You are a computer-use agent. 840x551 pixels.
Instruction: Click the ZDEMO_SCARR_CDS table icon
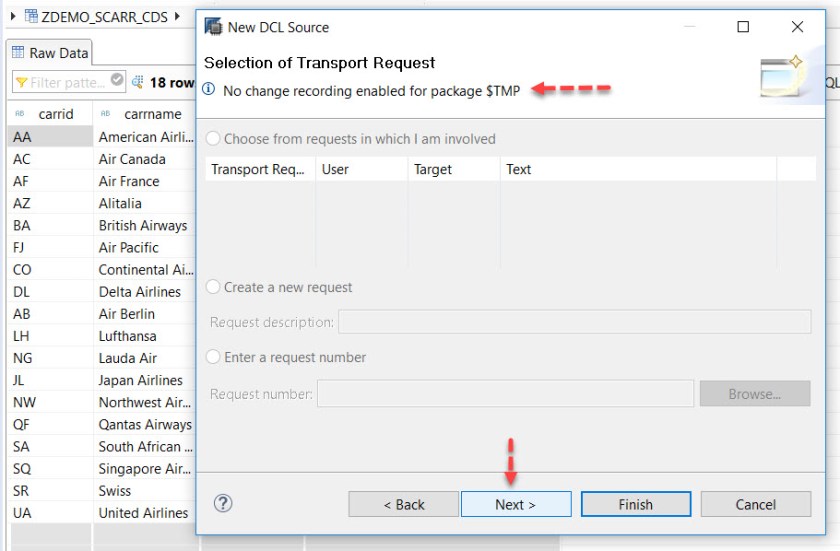[x=31, y=17]
